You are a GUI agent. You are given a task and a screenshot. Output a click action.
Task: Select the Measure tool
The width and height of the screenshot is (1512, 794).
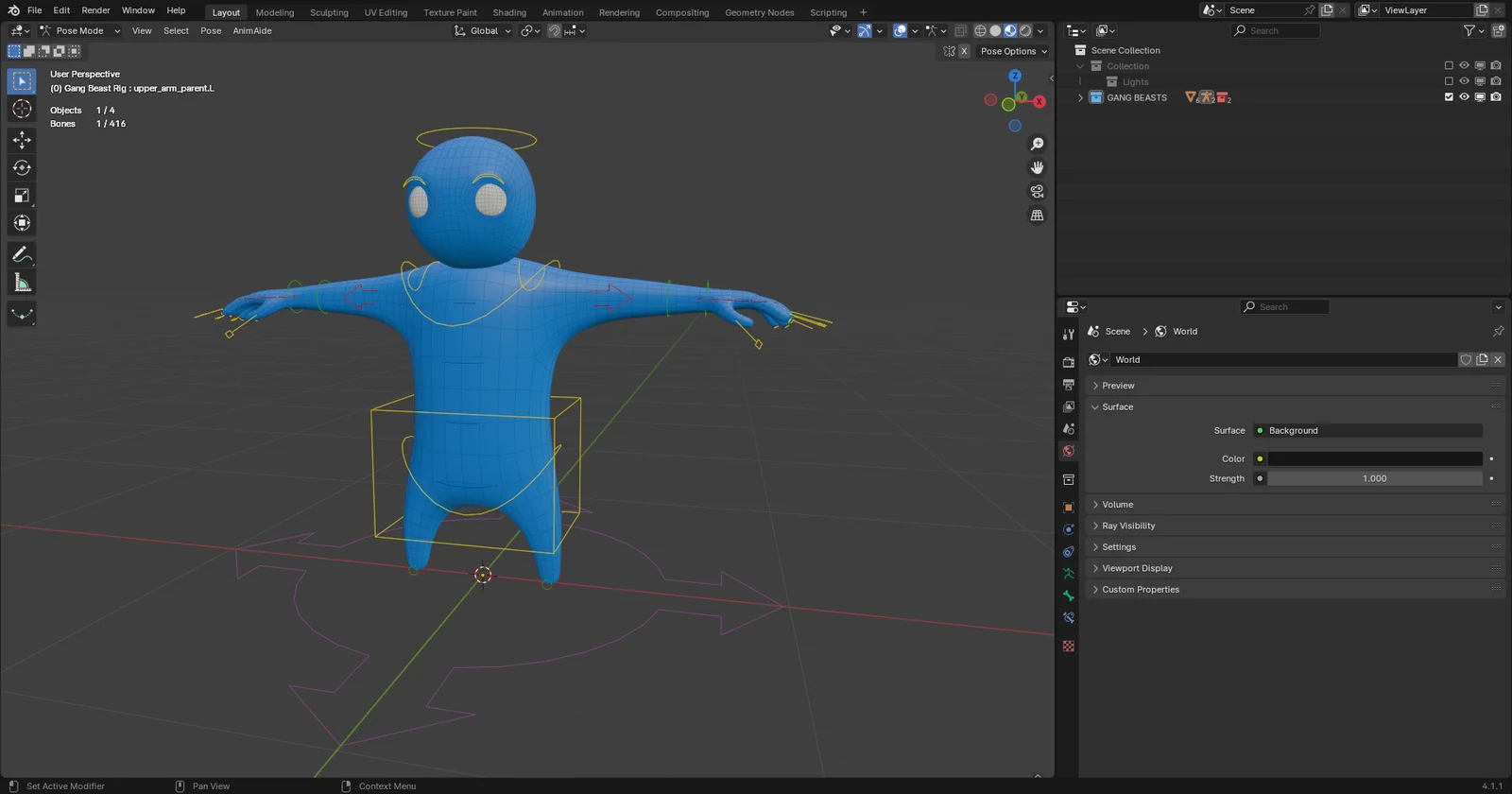tap(22, 284)
